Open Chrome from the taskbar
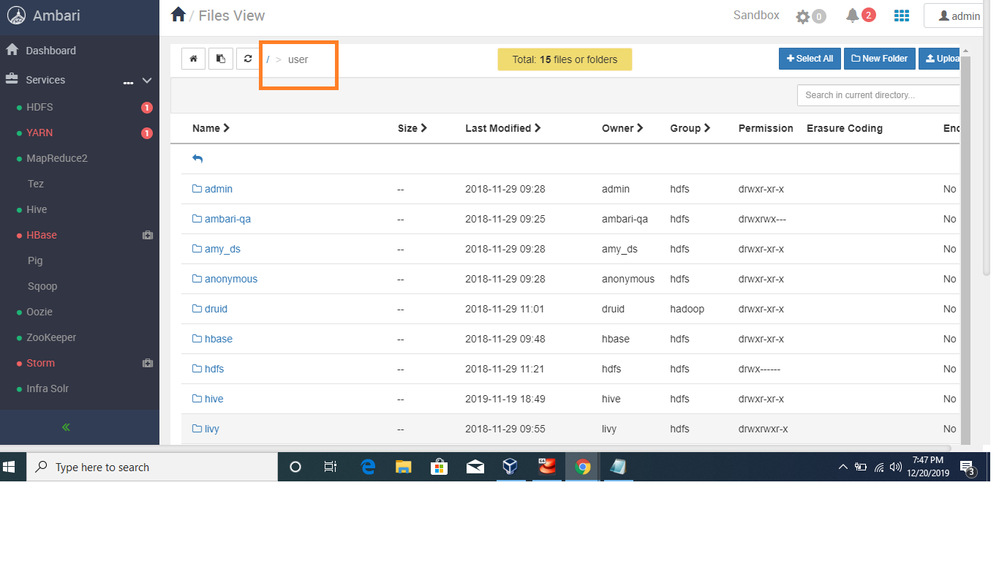 coord(582,467)
